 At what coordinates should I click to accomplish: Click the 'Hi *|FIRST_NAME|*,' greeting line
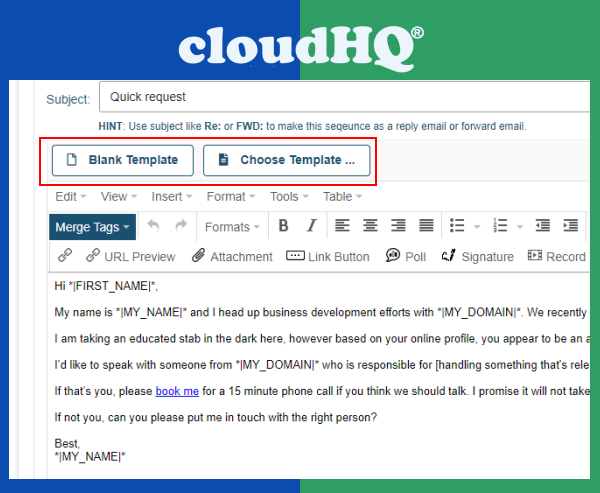(106, 286)
